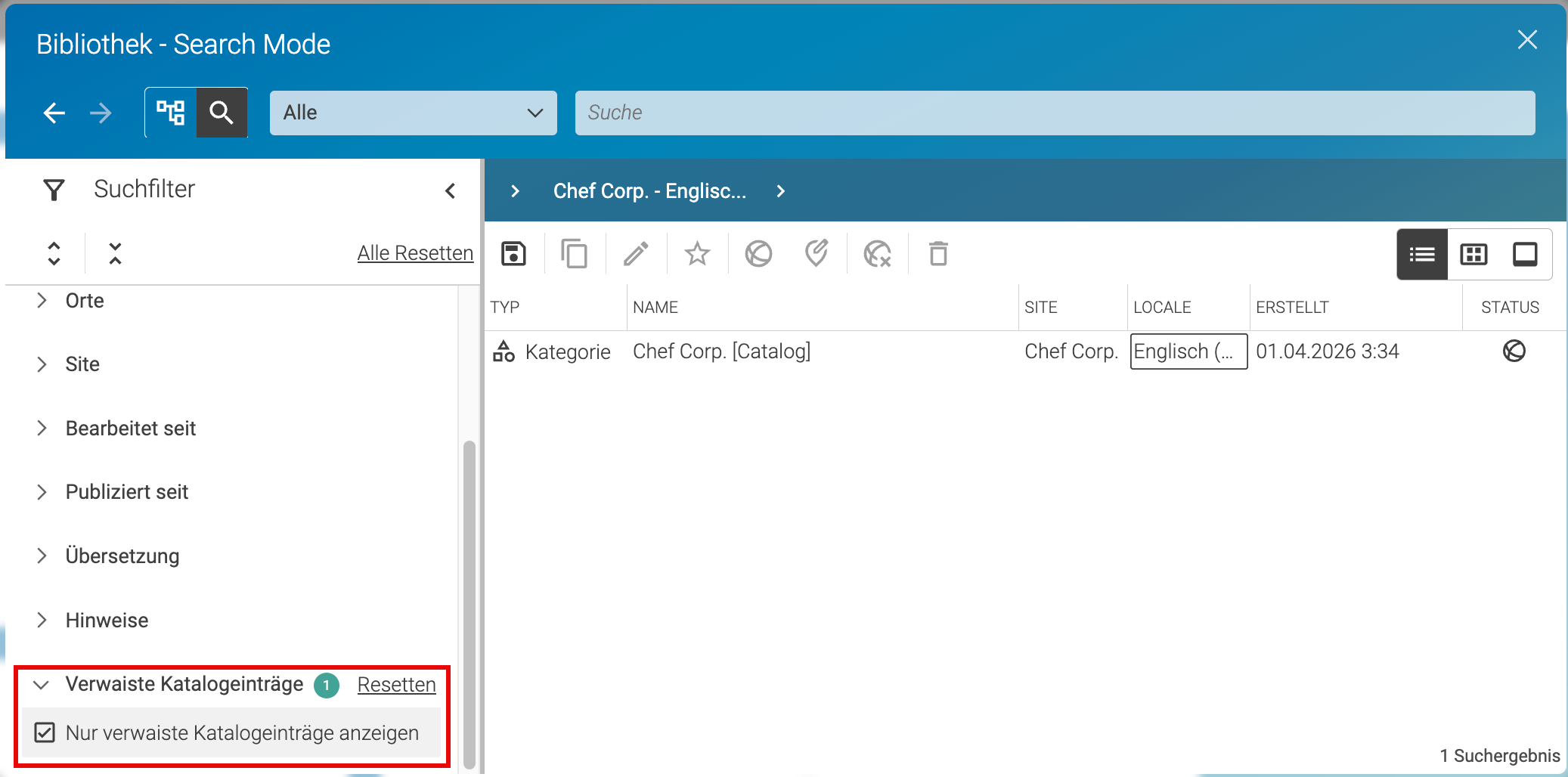Image resolution: width=1568 pixels, height=777 pixels.
Task: Click the edit pencil toolbar icon
Action: click(x=636, y=254)
